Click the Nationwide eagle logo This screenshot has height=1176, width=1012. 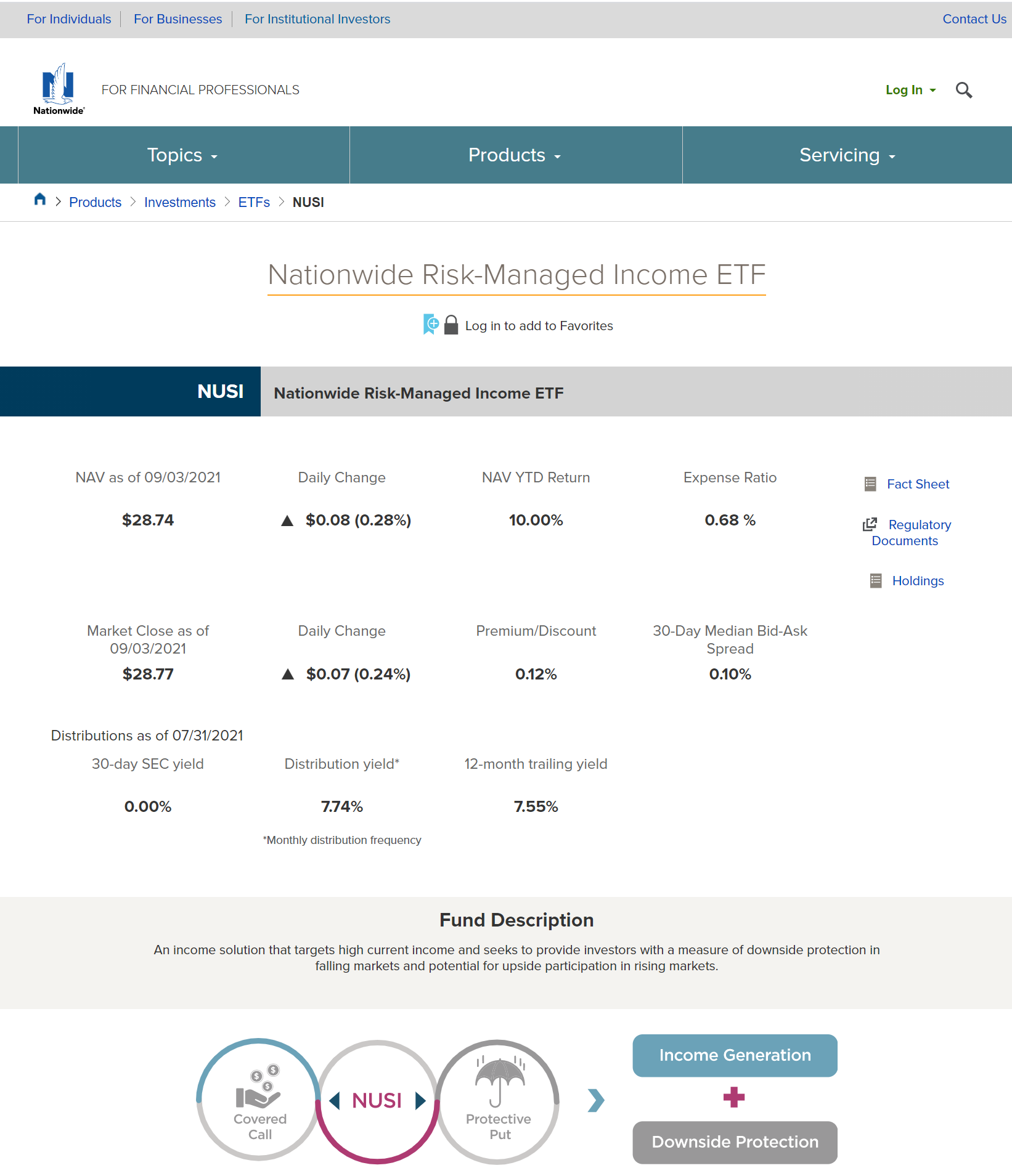click(59, 89)
